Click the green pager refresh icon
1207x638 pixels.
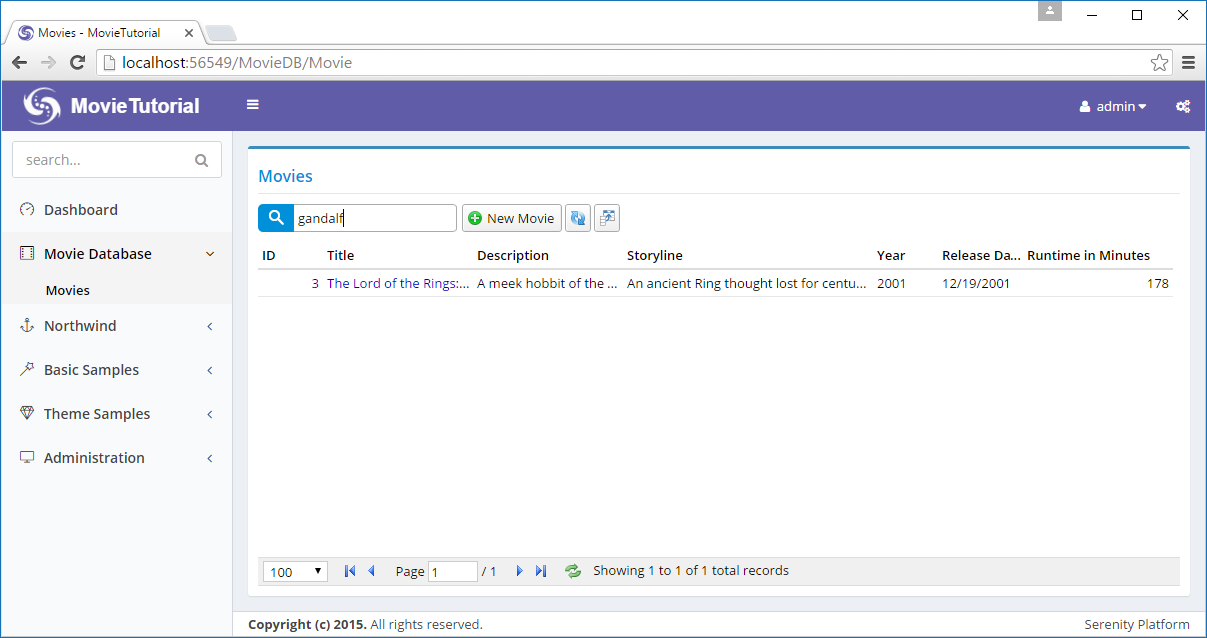[573, 571]
